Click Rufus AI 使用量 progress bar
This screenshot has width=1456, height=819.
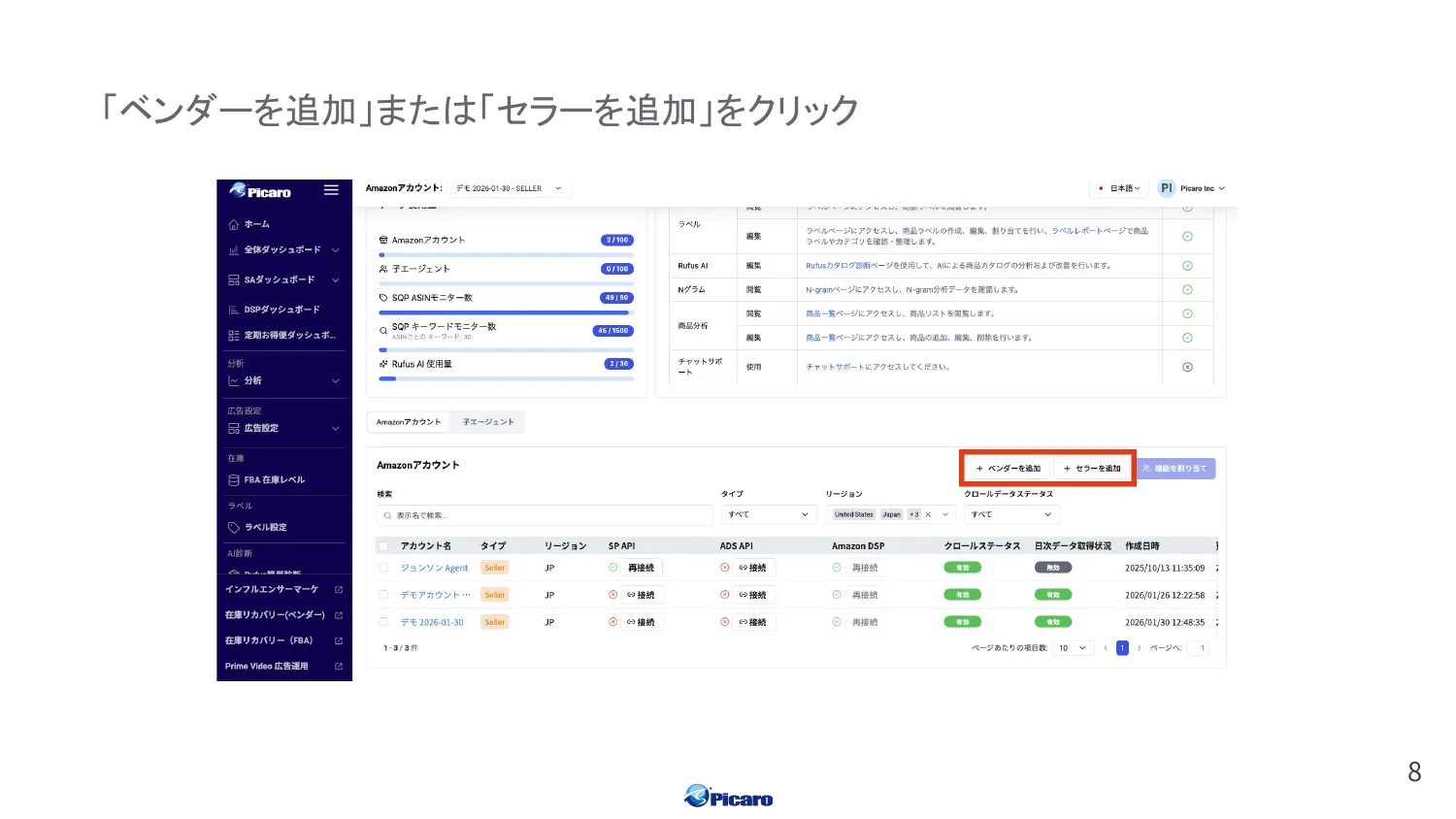coord(506,378)
